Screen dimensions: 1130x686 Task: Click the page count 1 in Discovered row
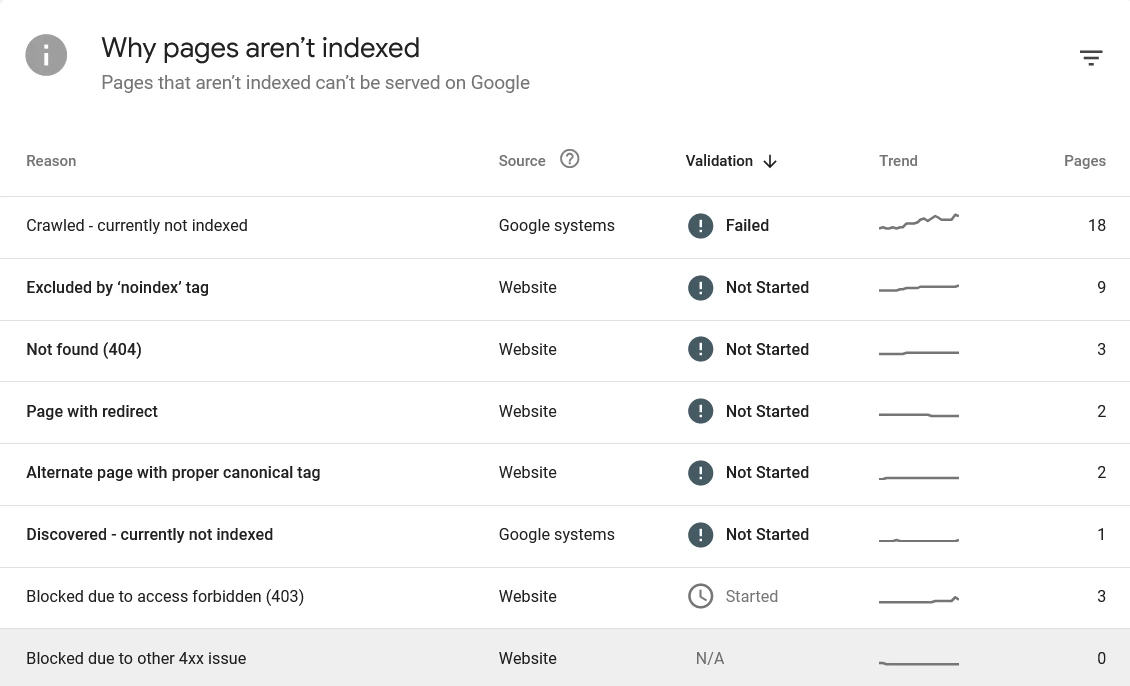pos(1101,535)
